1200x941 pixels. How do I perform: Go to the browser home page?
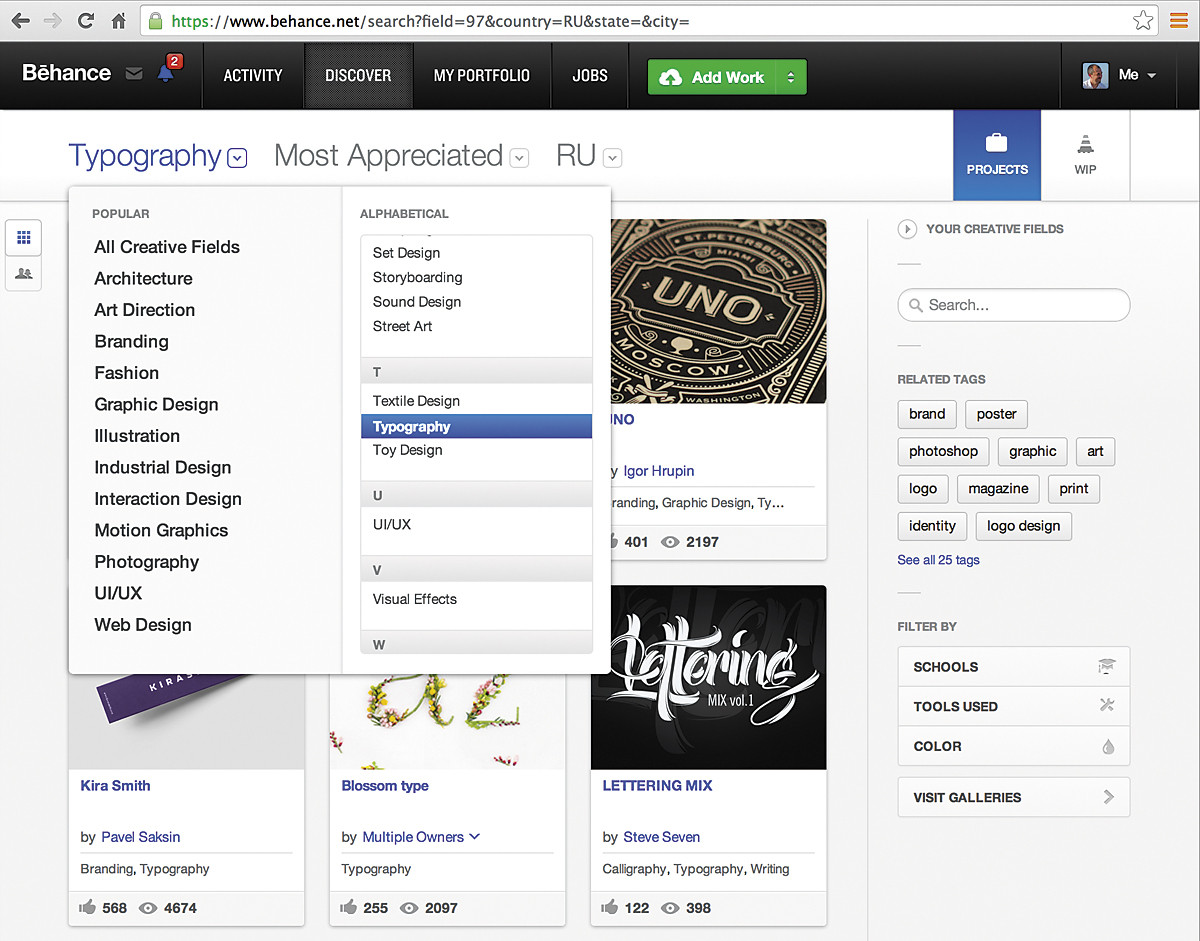[x=119, y=21]
